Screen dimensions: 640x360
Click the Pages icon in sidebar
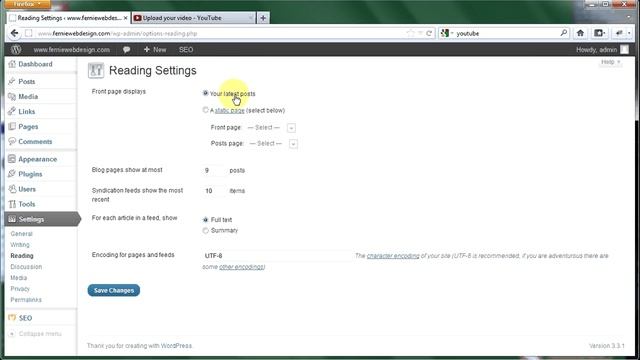(x=12, y=127)
